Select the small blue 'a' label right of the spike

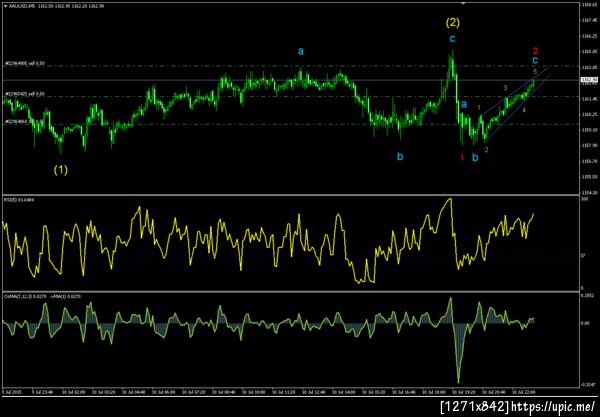[x=464, y=104]
